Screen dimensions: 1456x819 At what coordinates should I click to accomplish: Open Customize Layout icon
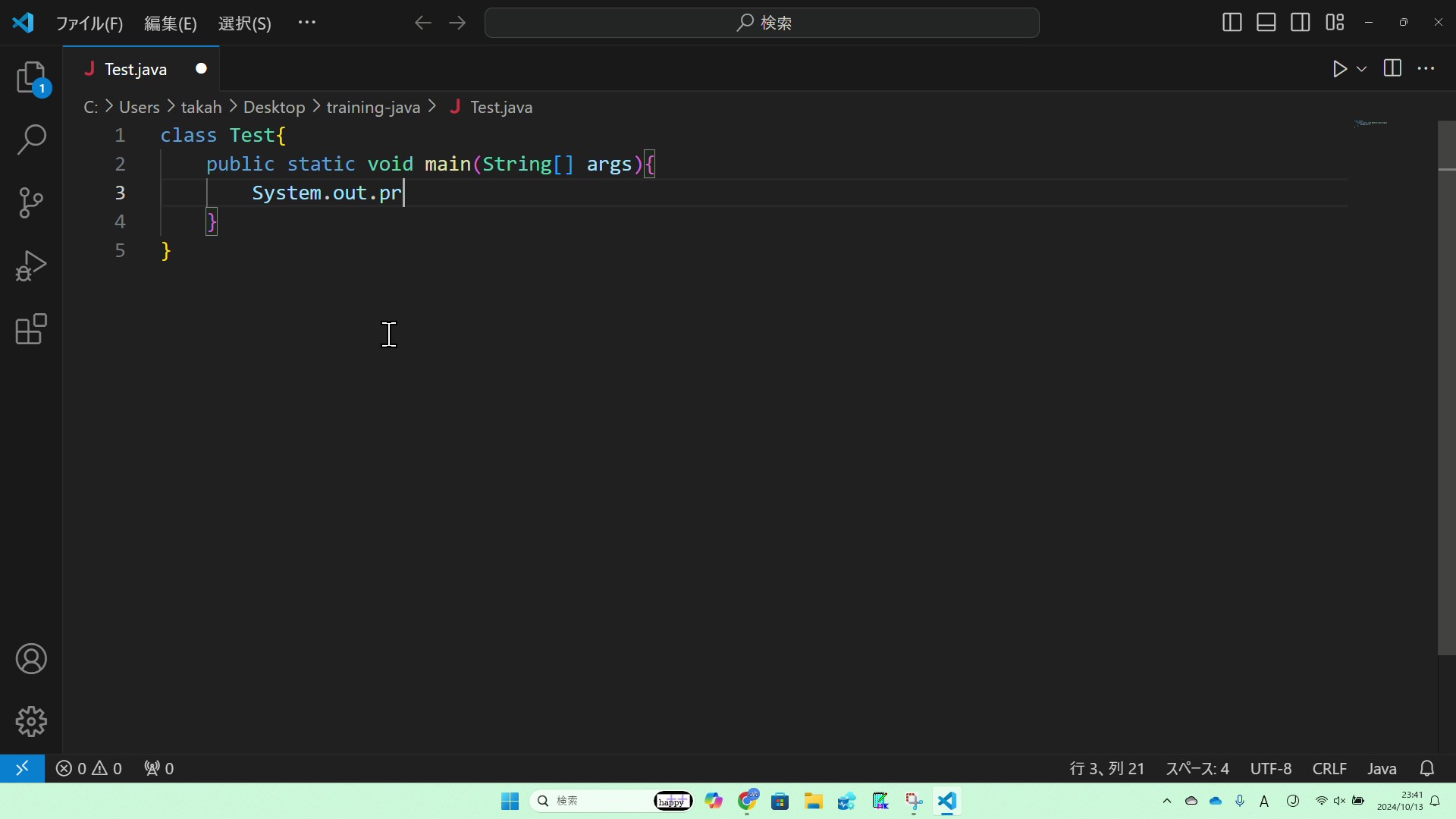point(1335,23)
